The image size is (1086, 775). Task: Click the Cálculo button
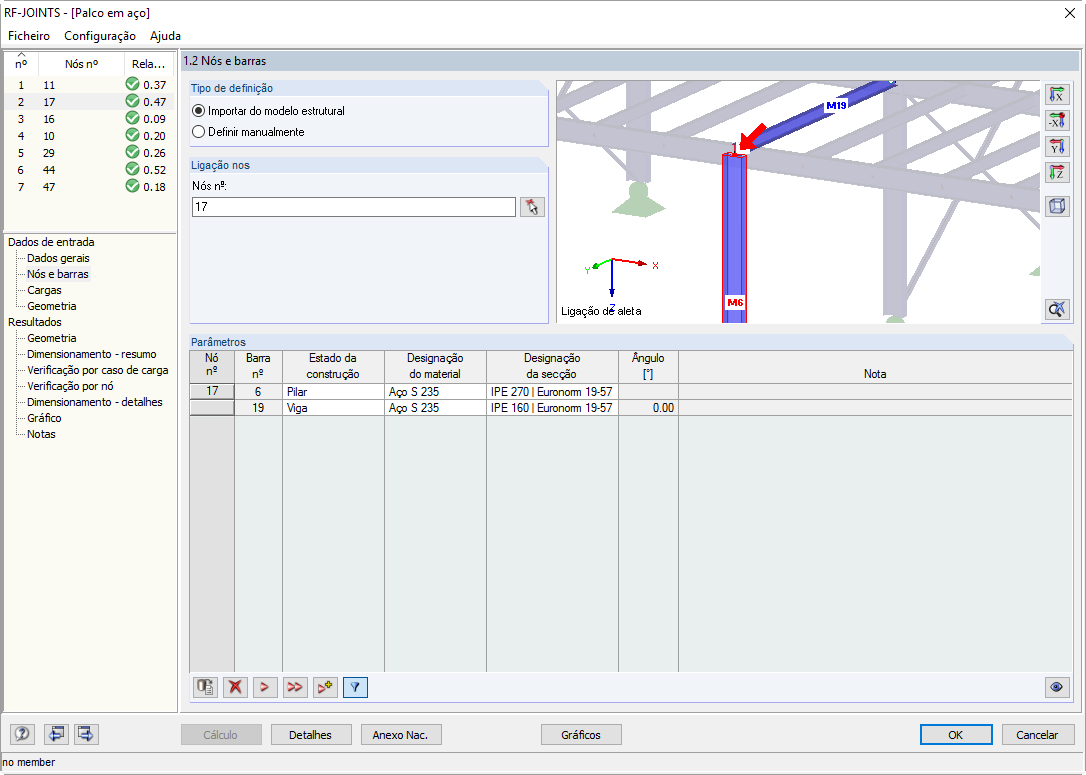(x=221, y=735)
